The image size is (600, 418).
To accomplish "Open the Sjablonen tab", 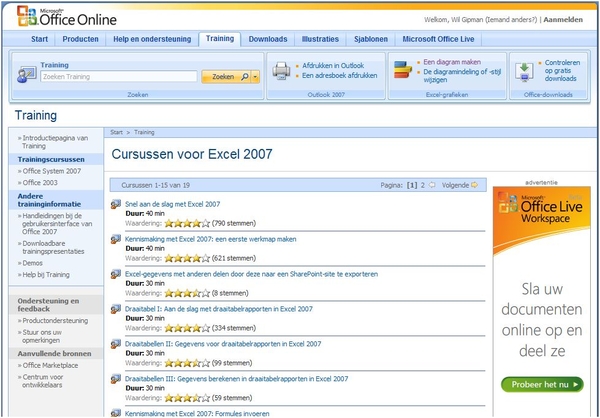I will tap(371, 39).
